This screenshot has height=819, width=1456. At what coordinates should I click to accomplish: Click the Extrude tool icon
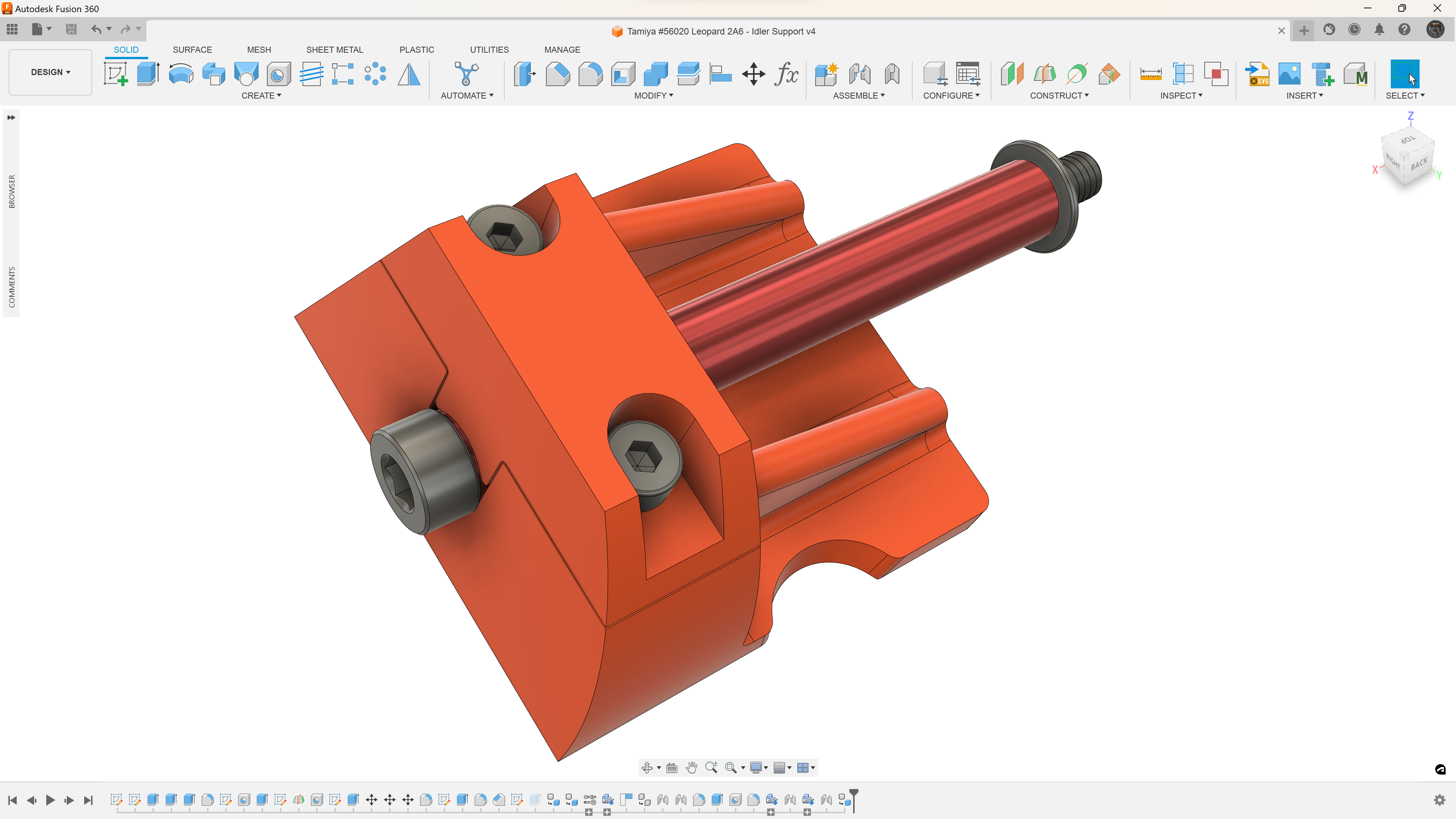149,74
